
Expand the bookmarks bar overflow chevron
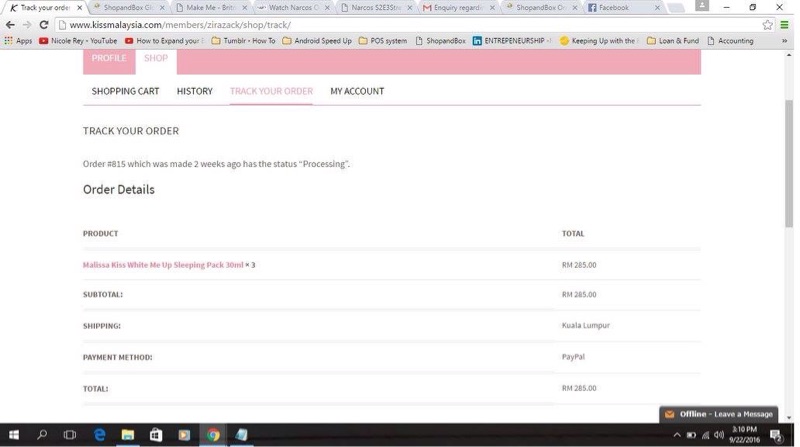[784, 41]
